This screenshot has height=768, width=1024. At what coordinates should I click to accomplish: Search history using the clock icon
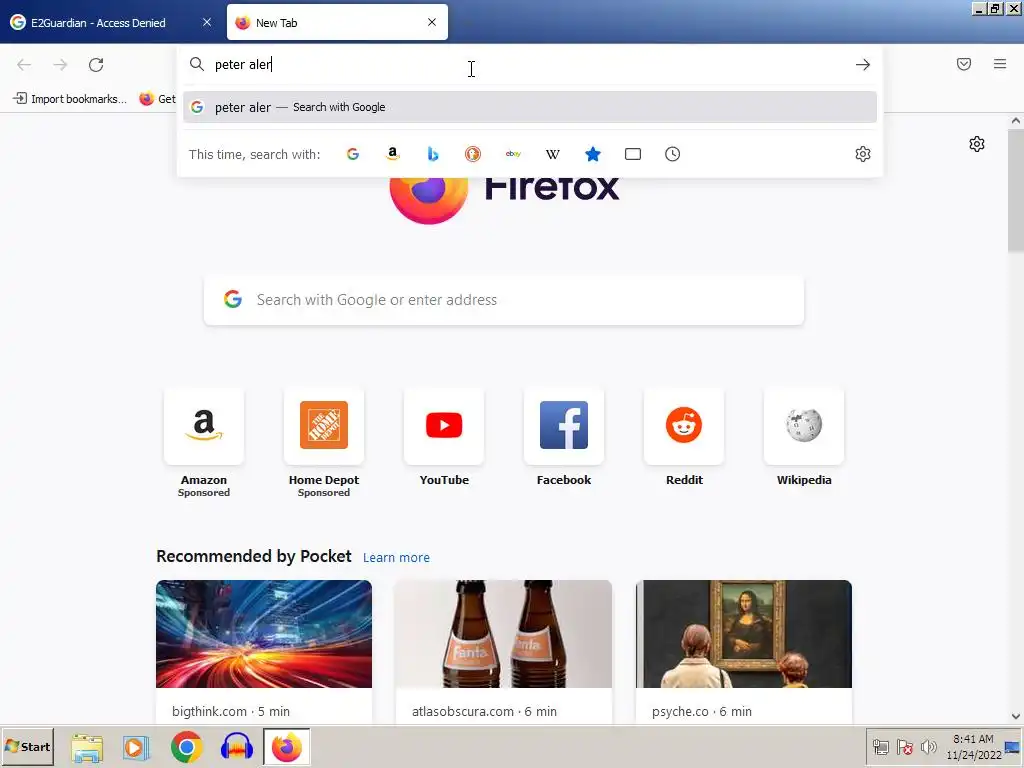pyautogui.click(x=673, y=154)
